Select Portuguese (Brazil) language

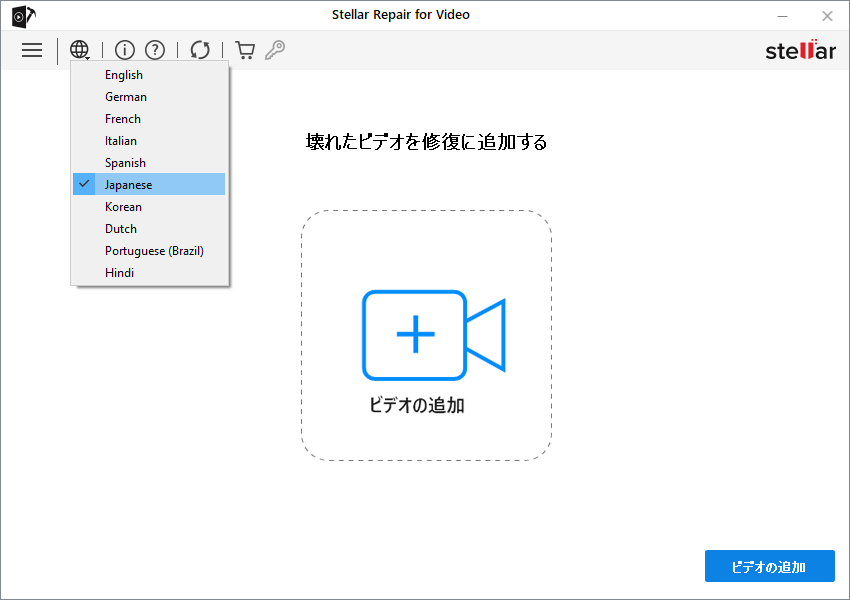(149, 250)
